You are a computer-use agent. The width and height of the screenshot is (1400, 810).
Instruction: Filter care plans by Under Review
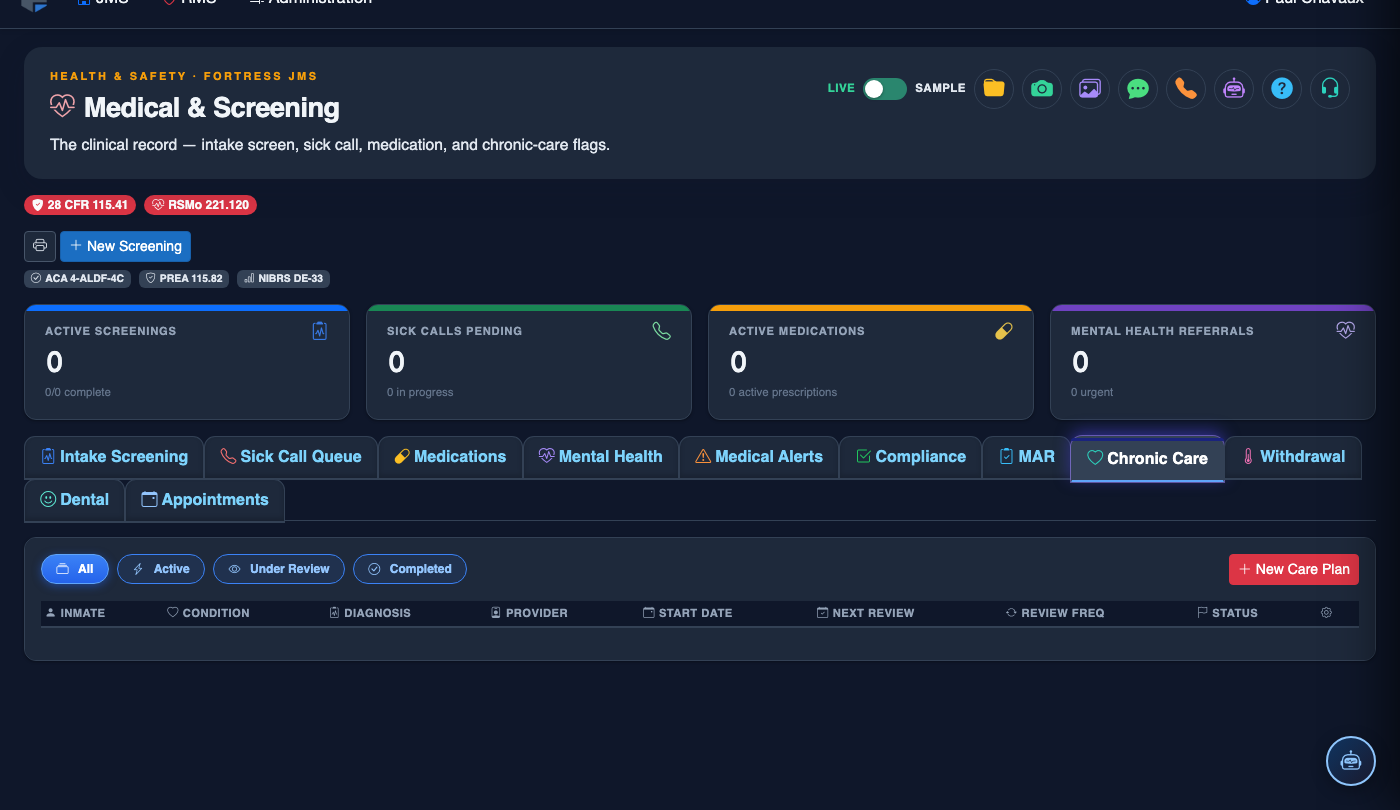click(x=279, y=569)
